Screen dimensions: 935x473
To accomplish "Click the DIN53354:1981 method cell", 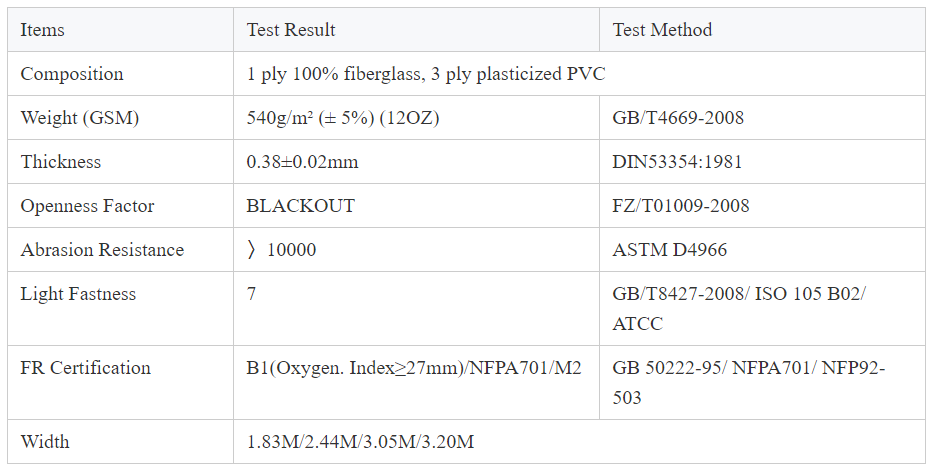I will pos(678,162).
